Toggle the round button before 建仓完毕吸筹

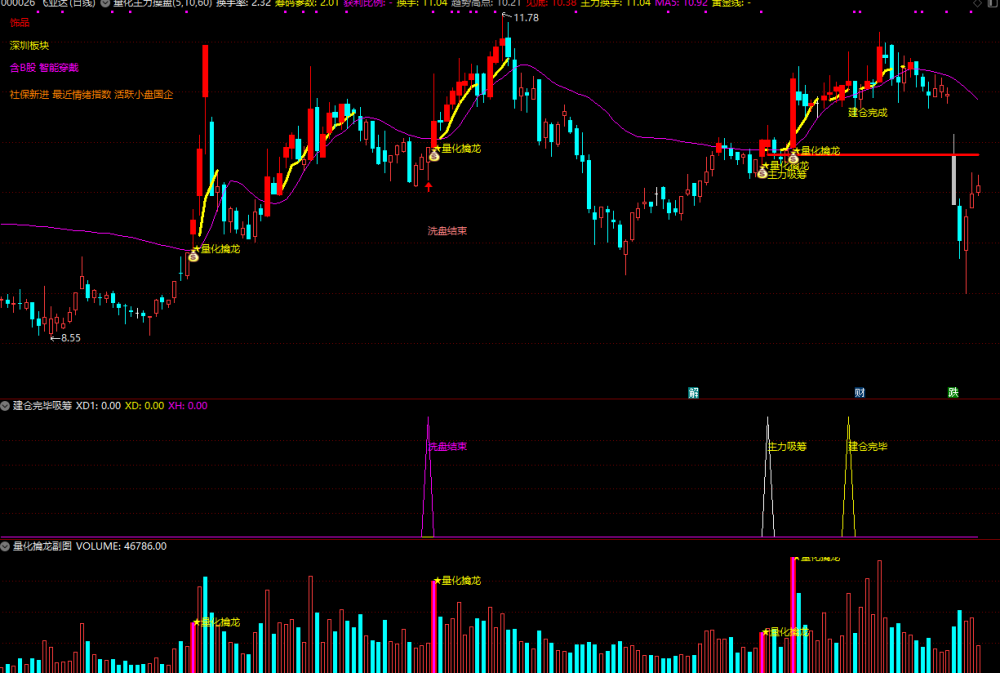[5, 406]
